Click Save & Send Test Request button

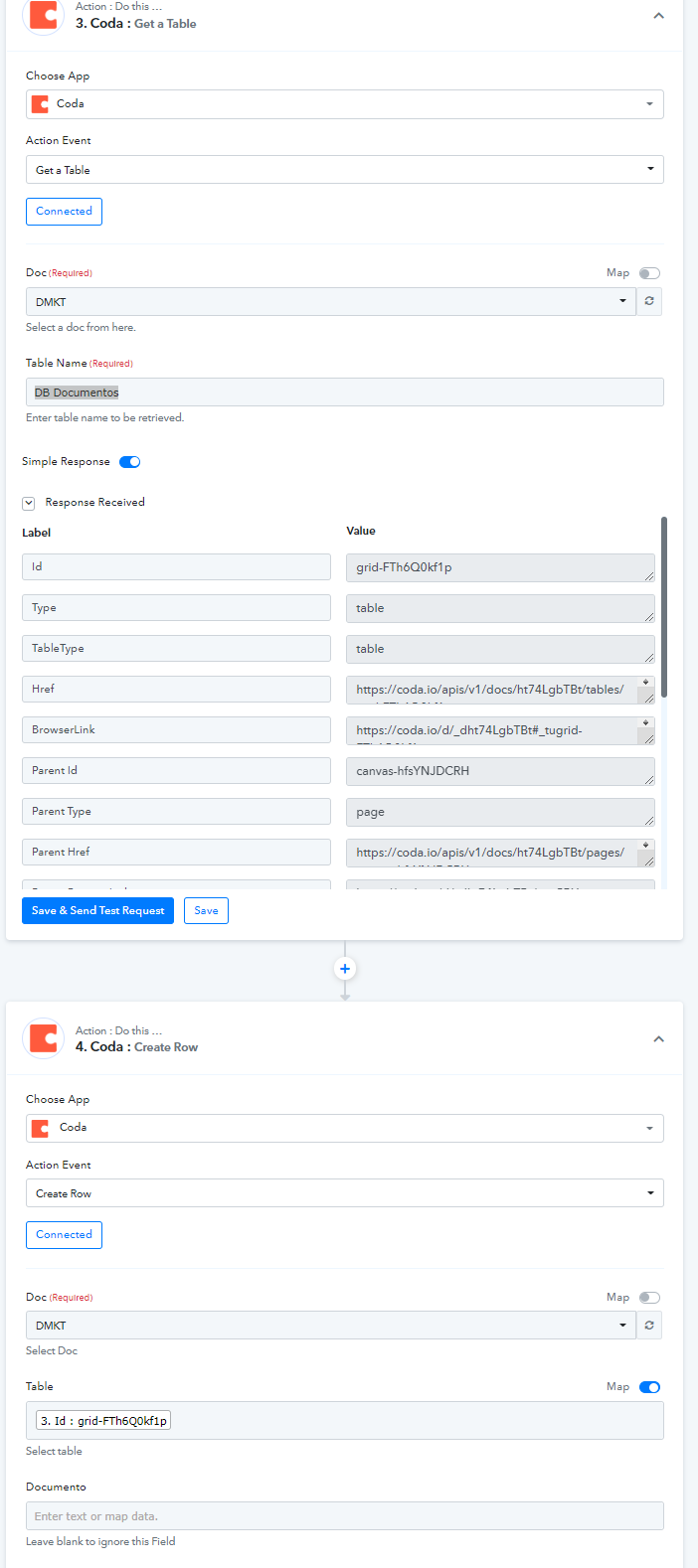[x=97, y=911]
